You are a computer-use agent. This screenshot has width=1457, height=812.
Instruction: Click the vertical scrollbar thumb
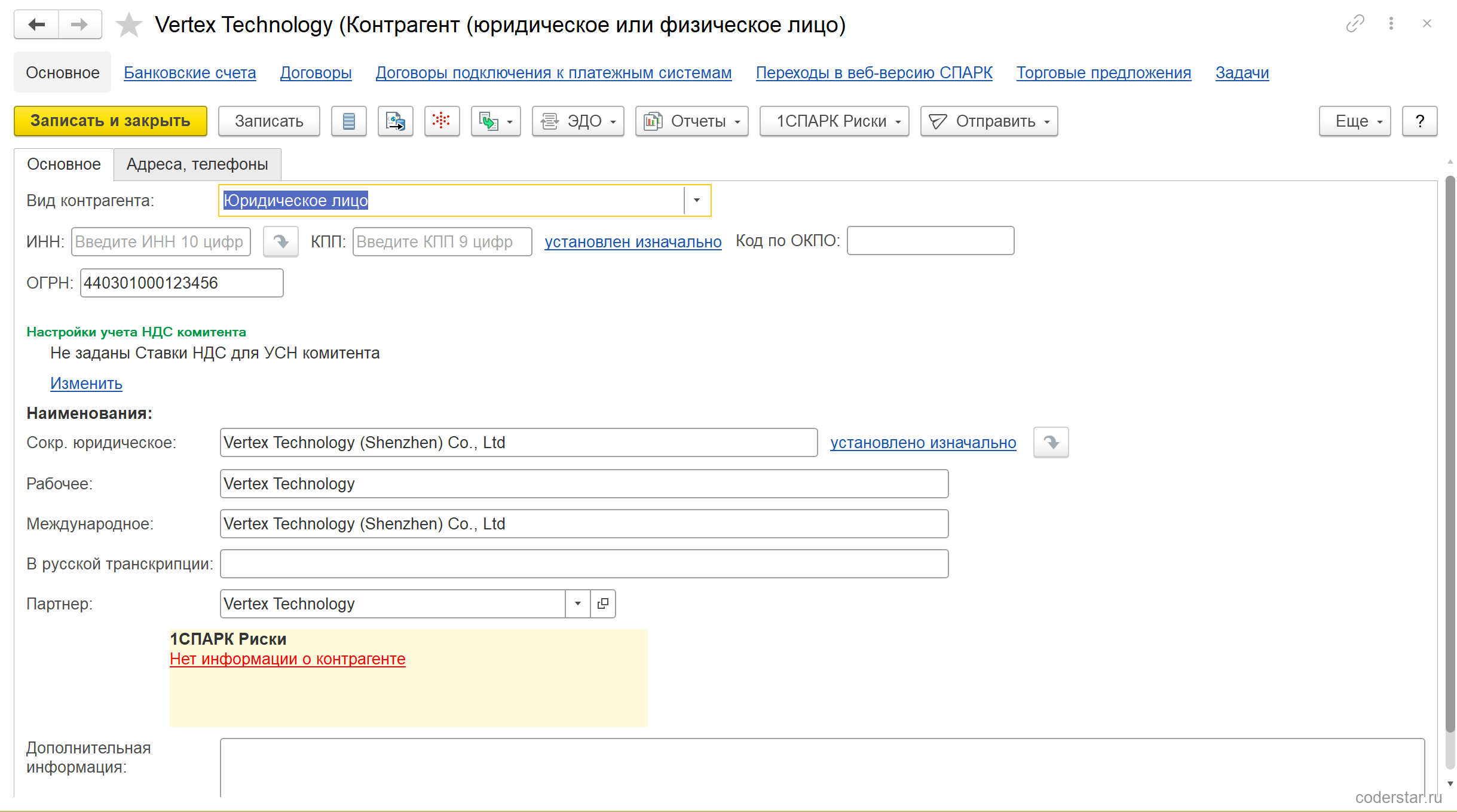click(x=1450, y=454)
